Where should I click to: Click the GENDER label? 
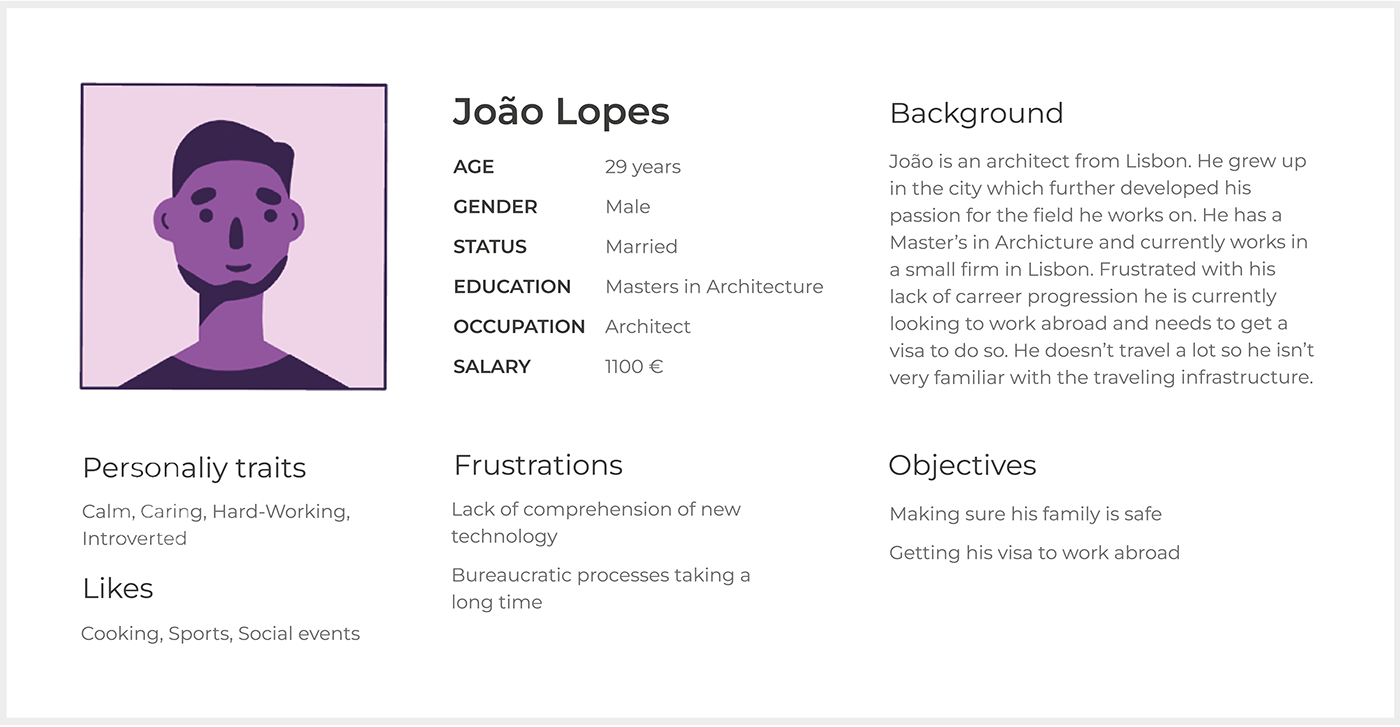coord(496,207)
